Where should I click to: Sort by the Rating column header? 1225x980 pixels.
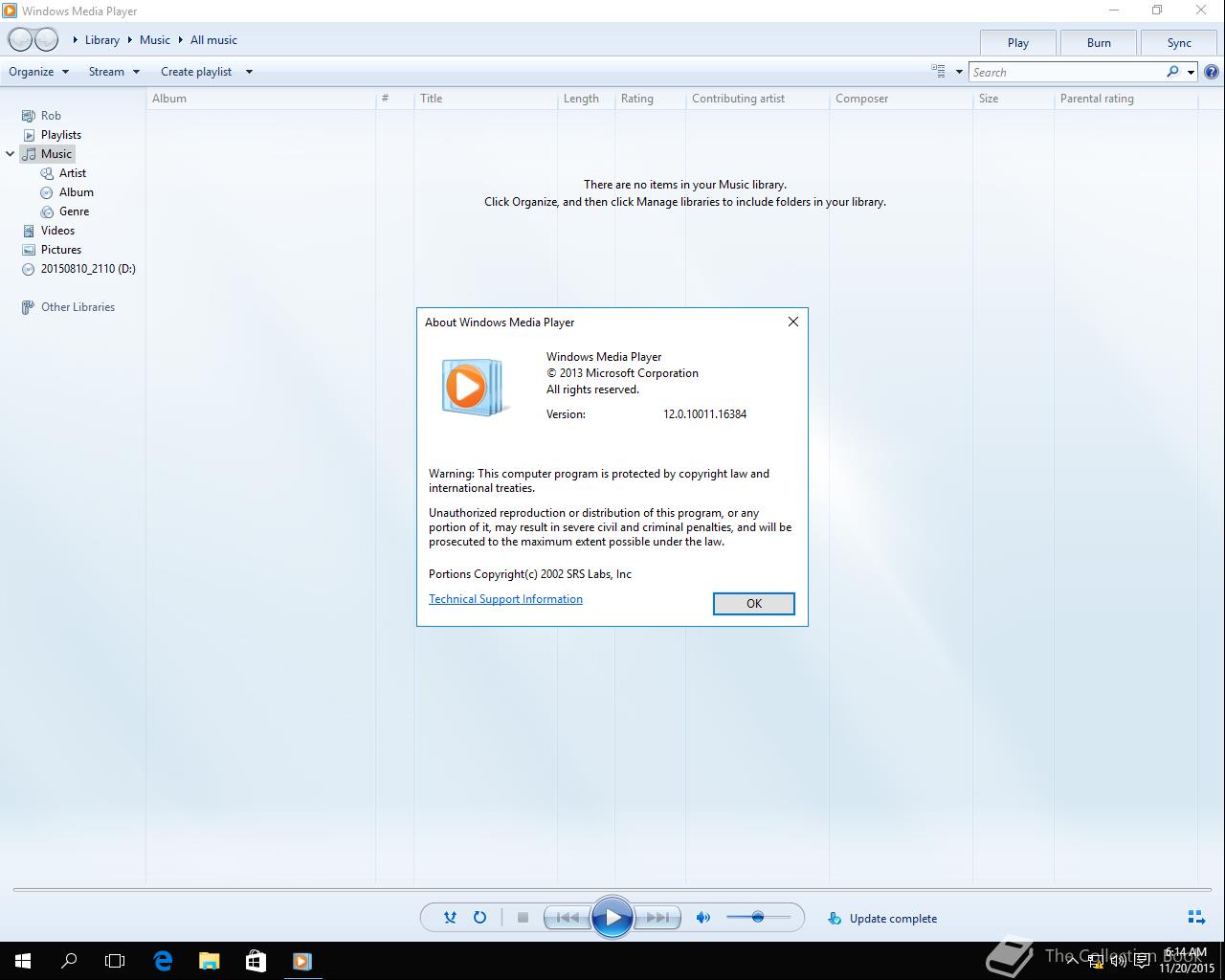pos(650,99)
